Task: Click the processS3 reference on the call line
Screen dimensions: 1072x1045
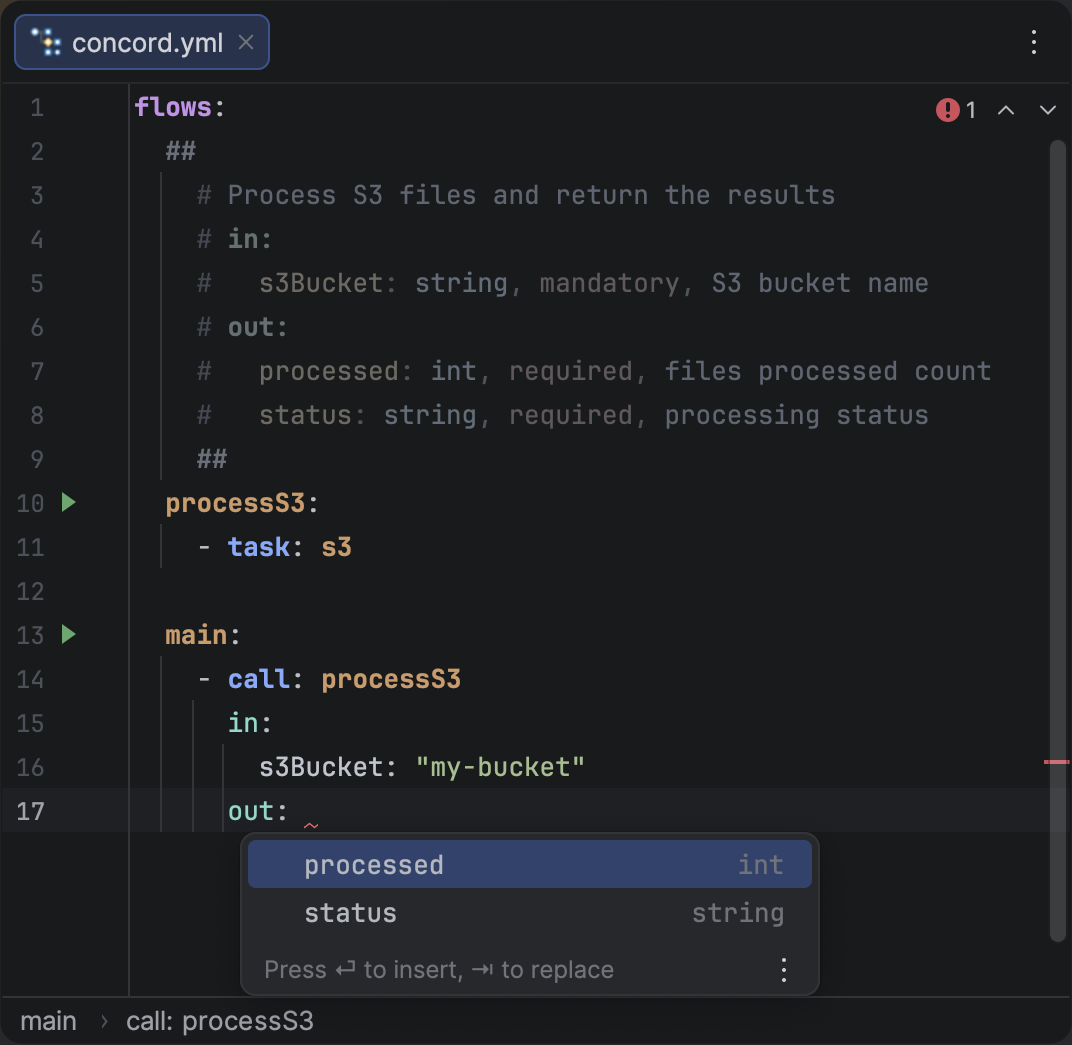Action: (x=390, y=679)
